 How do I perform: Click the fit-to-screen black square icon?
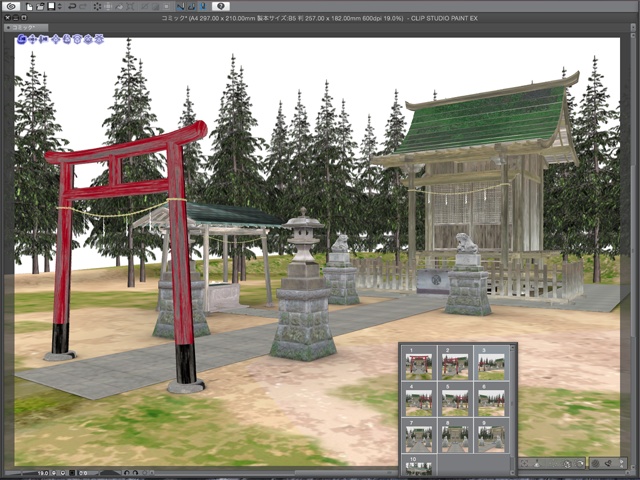coord(72,473)
